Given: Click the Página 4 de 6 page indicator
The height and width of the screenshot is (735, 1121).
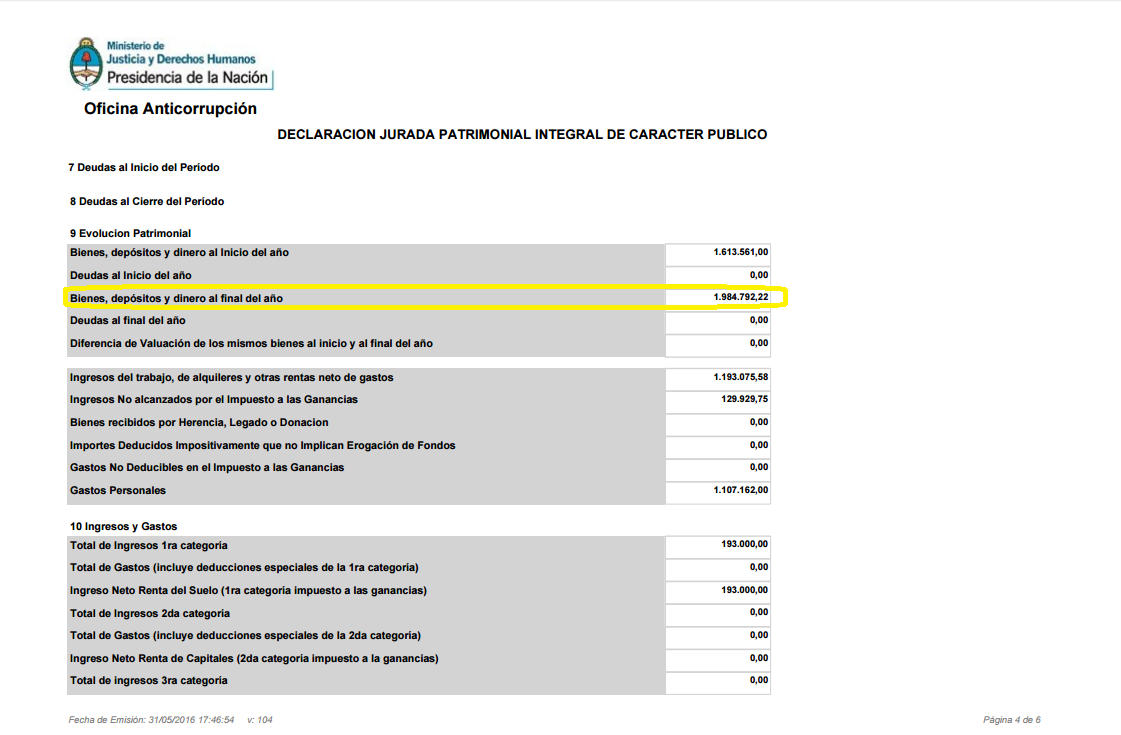Looking at the screenshot, I should pos(1011,719).
